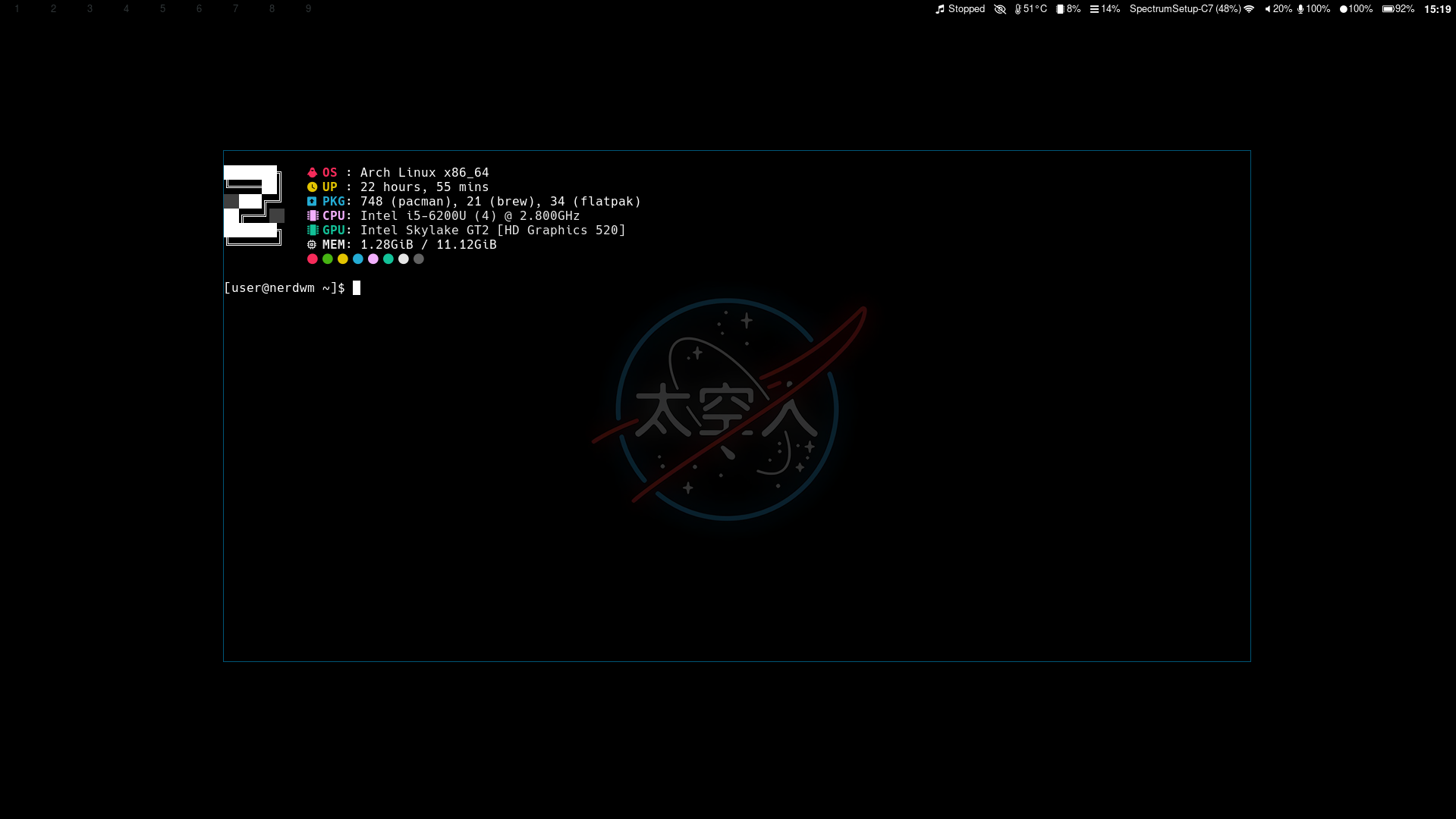1456x819 pixels.
Task: Click the 20% volume value
Action: (x=1282, y=9)
